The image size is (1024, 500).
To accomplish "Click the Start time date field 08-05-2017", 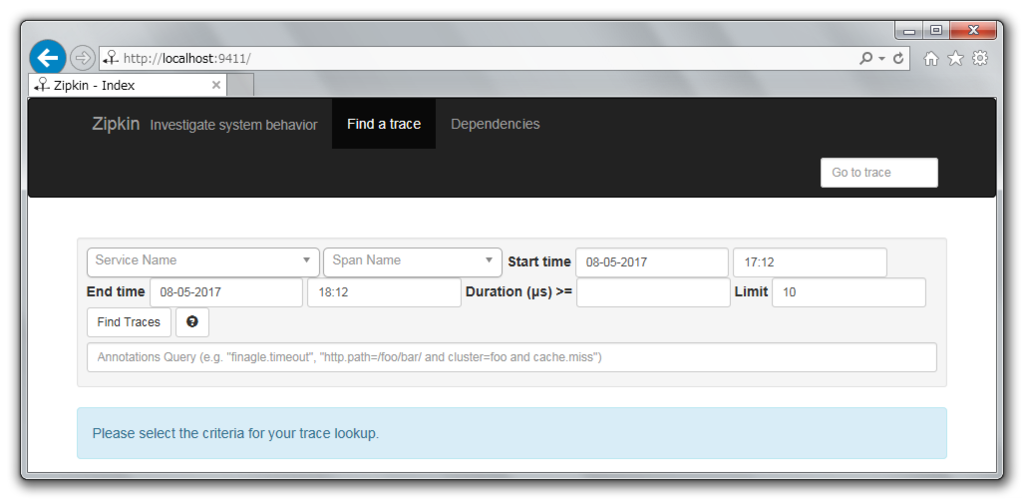I will [652, 262].
